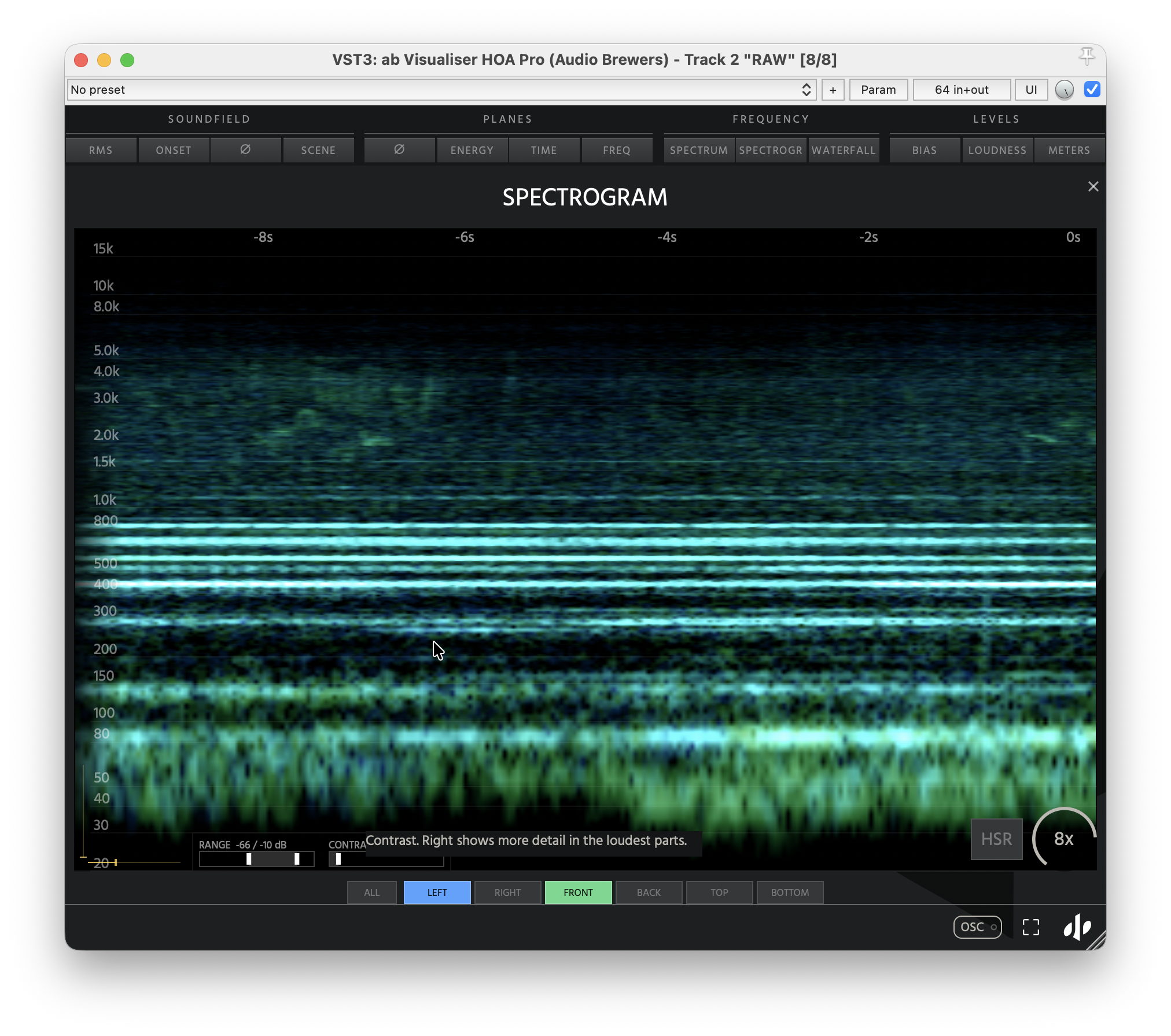Select the FREQ planes tab

click(617, 150)
